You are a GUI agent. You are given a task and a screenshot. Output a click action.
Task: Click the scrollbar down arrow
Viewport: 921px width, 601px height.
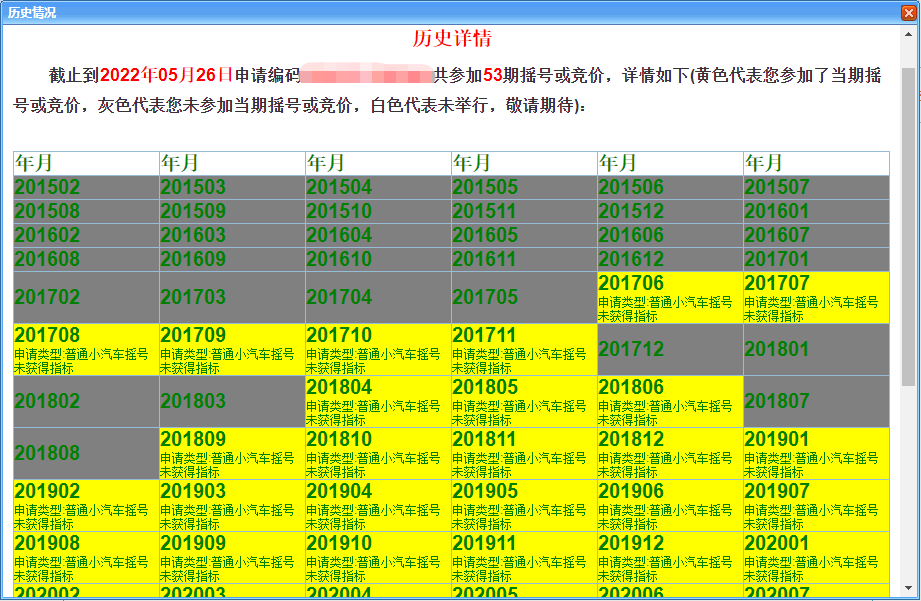point(908,588)
